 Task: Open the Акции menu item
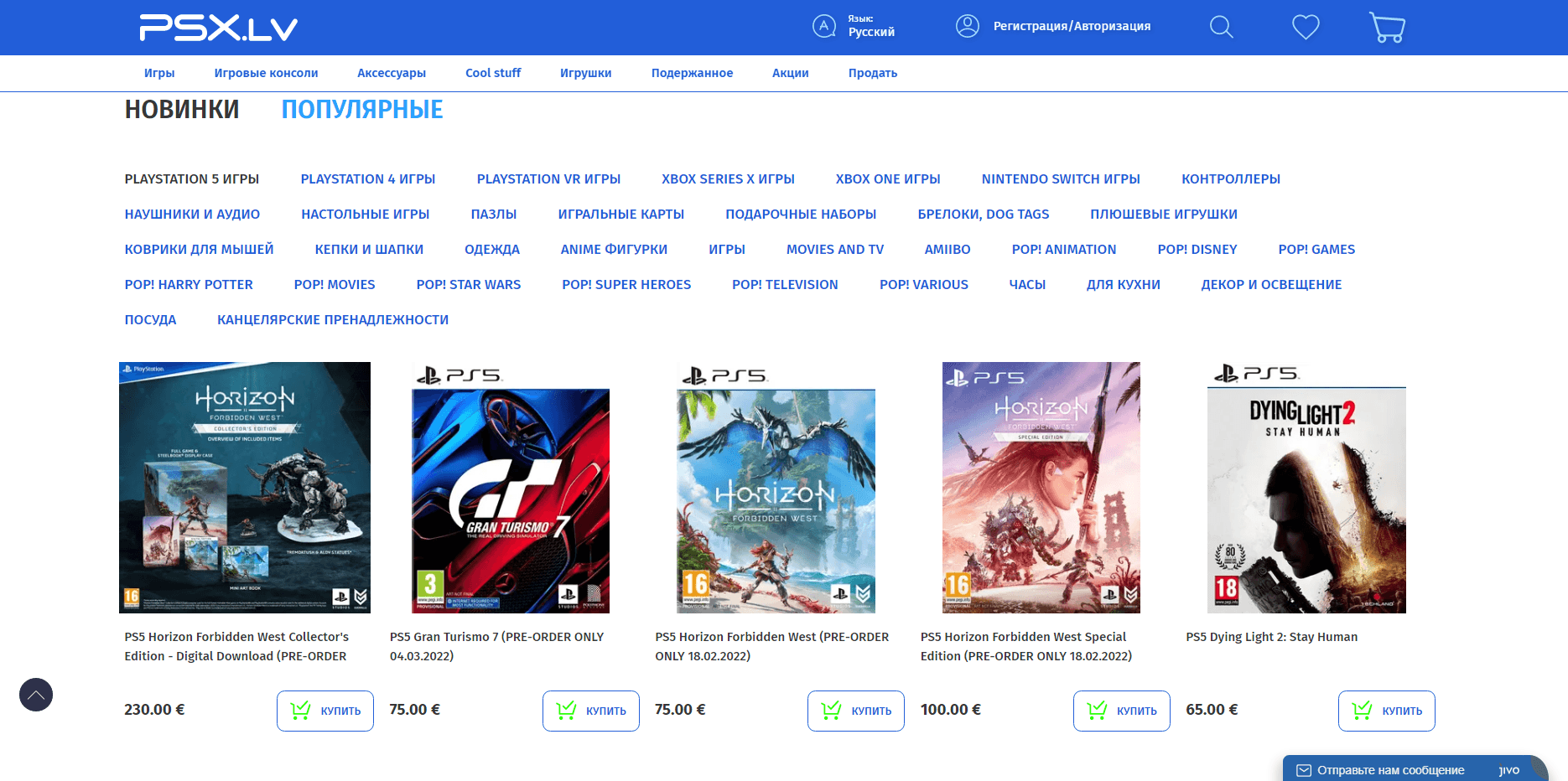coord(791,73)
